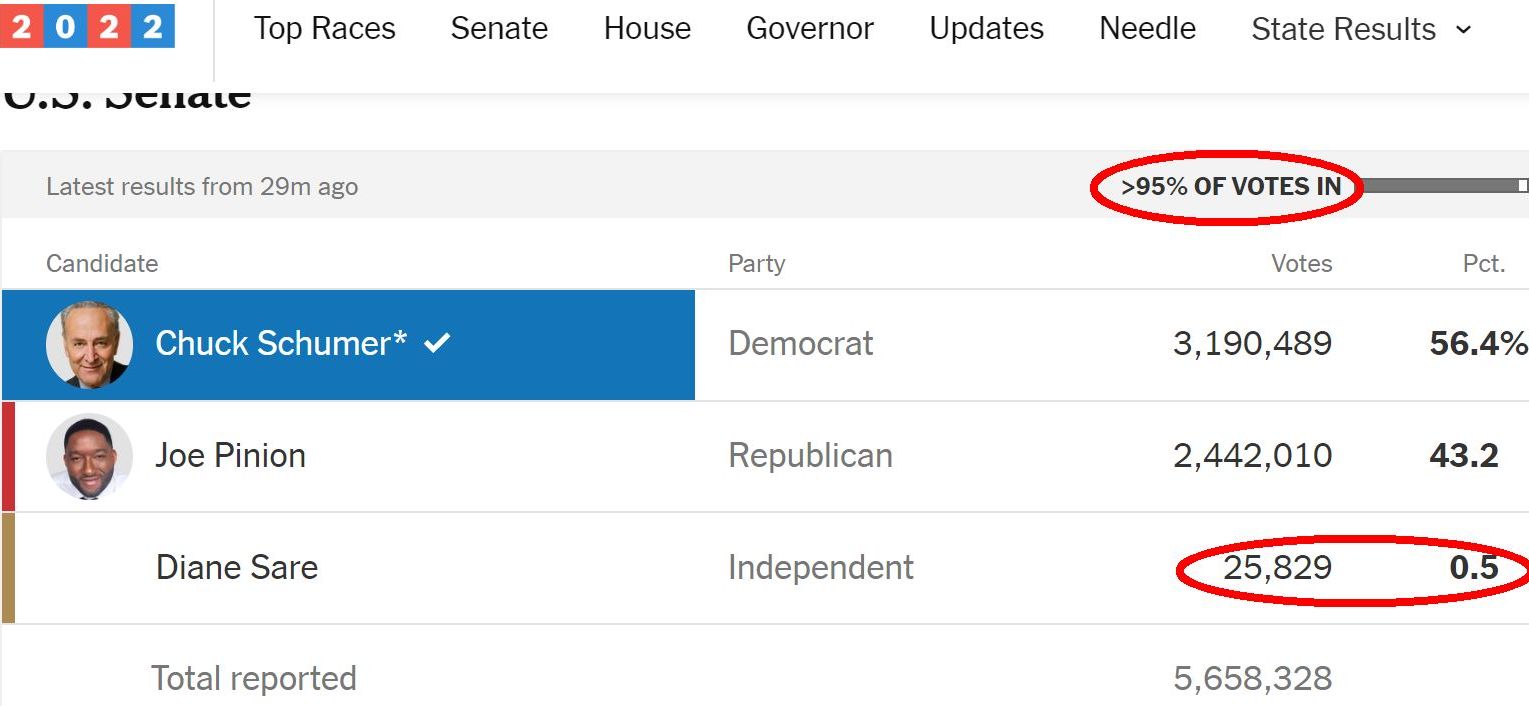Viewport: 1529px width, 706px height.
Task: Switch to the House tab
Action: pyautogui.click(x=647, y=29)
